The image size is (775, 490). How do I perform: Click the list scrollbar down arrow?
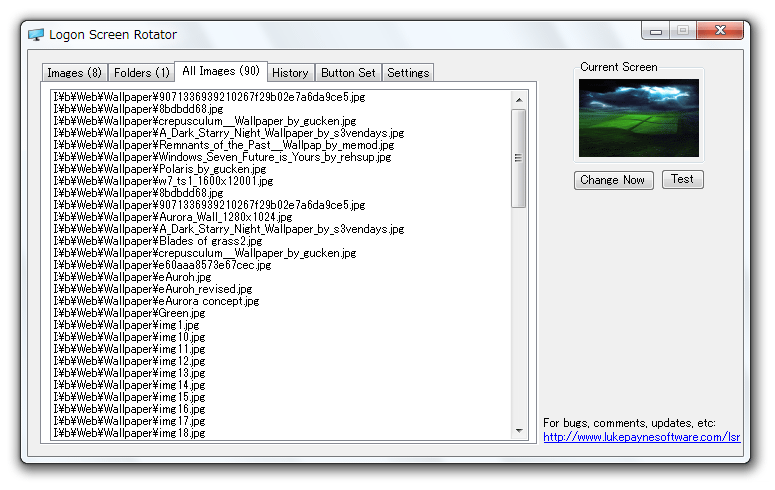click(x=519, y=431)
